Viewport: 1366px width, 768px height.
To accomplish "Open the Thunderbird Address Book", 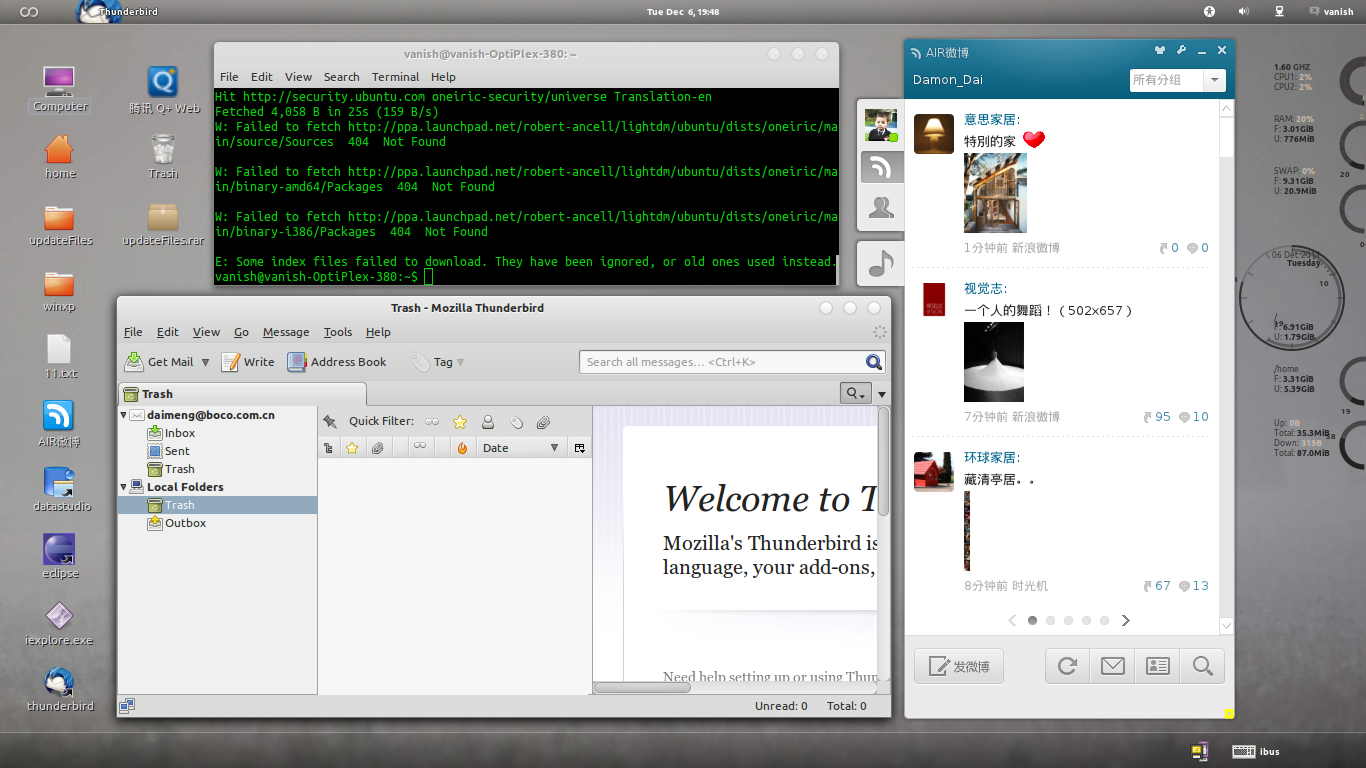I will coord(337,362).
